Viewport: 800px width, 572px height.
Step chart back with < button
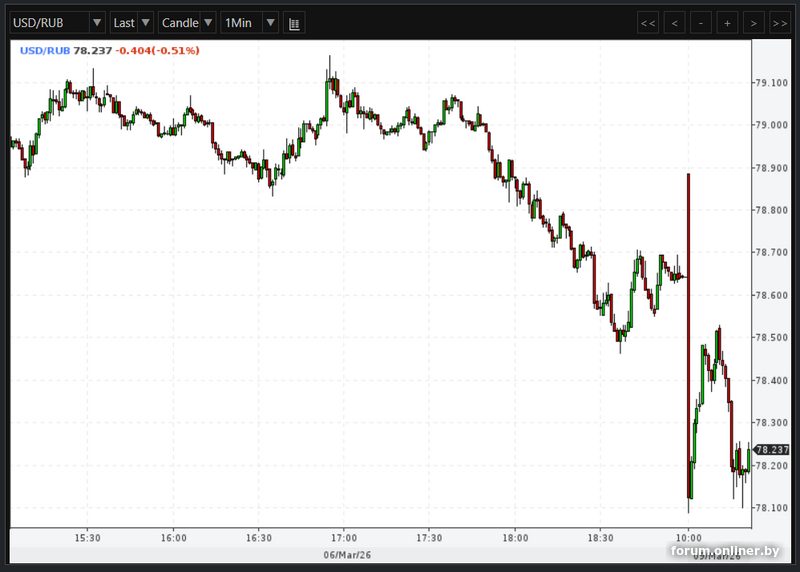point(674,23)
